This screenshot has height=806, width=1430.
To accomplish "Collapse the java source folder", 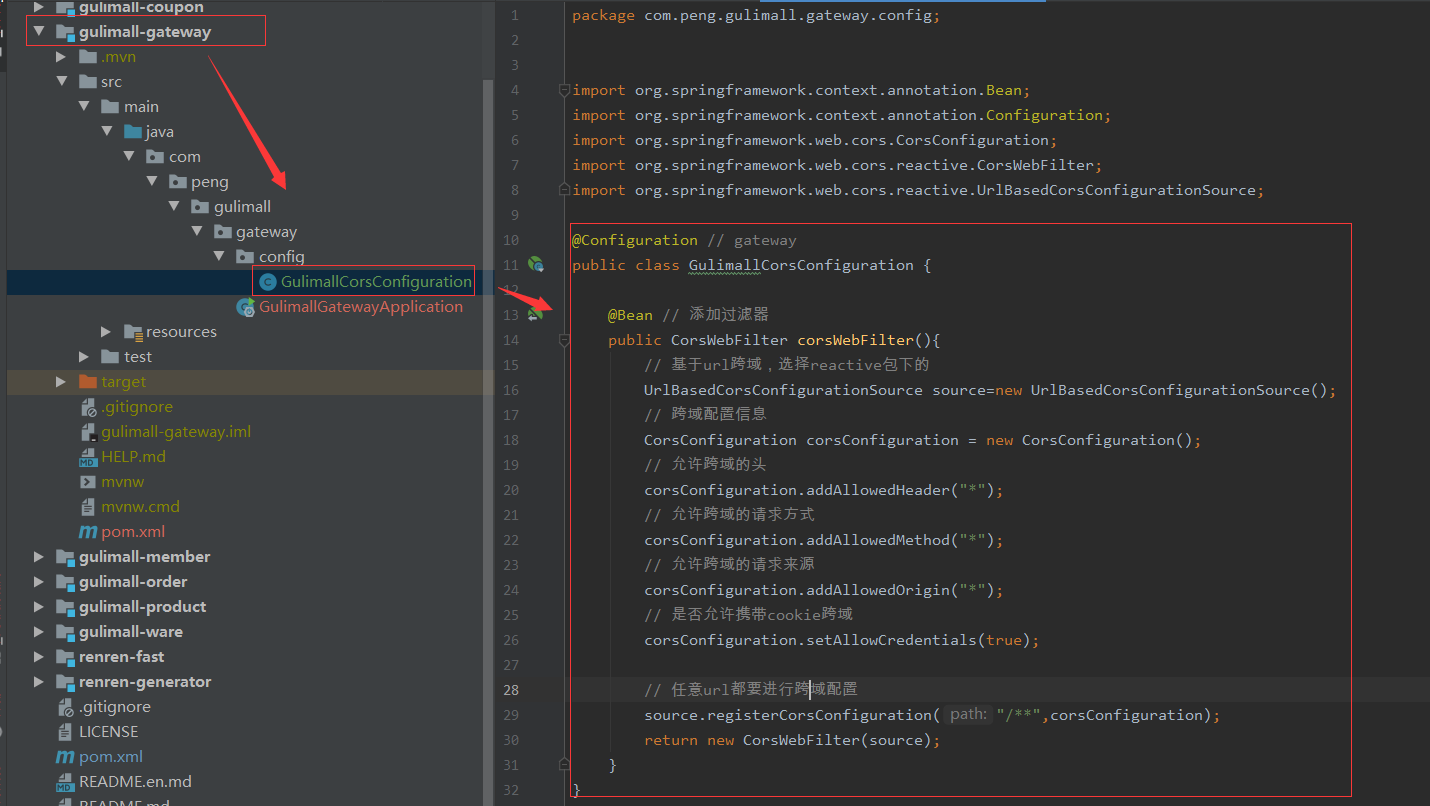I will coord(106,131).
